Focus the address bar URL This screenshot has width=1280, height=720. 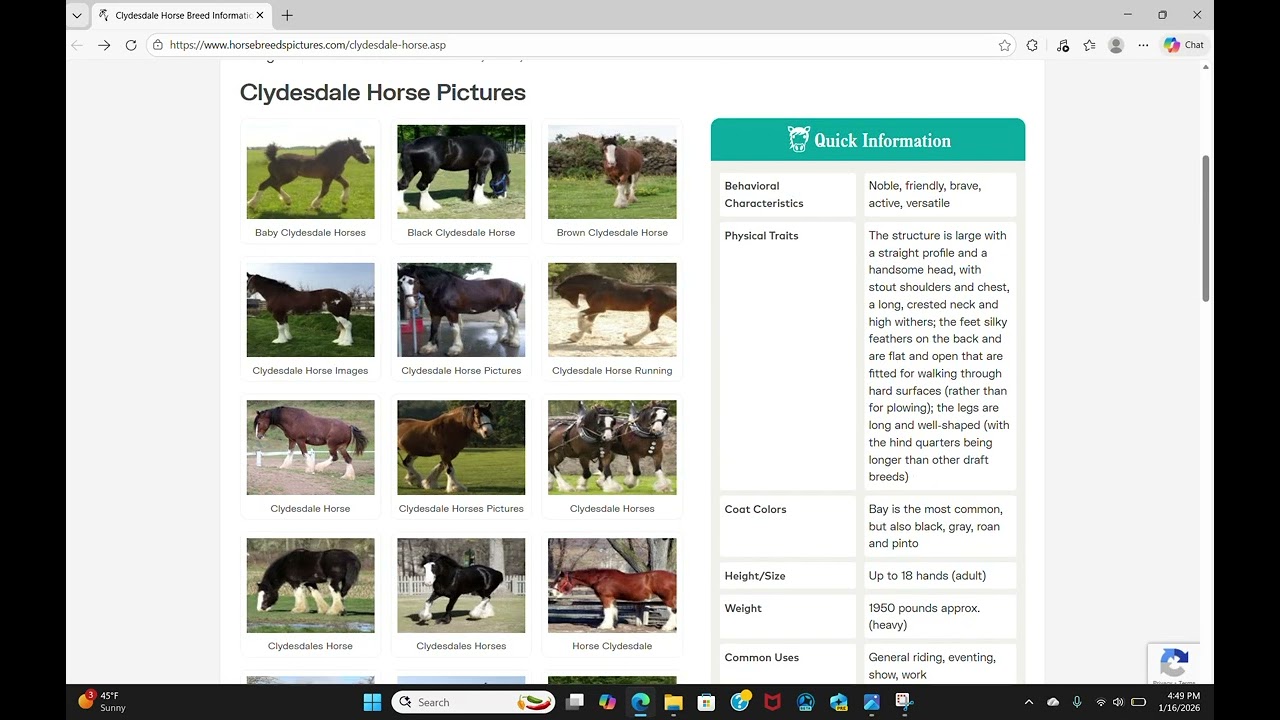click(x=308, y=45)
